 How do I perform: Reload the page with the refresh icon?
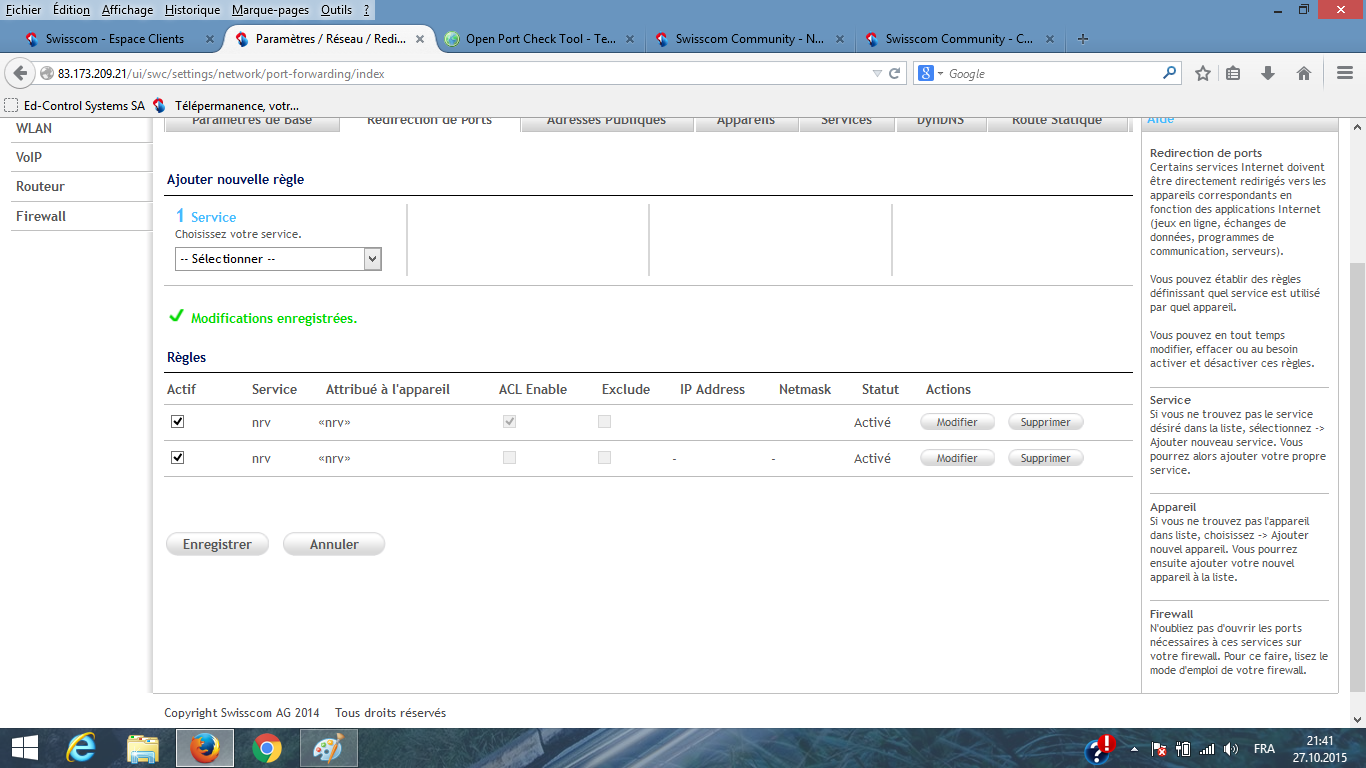tap(895, 74)
